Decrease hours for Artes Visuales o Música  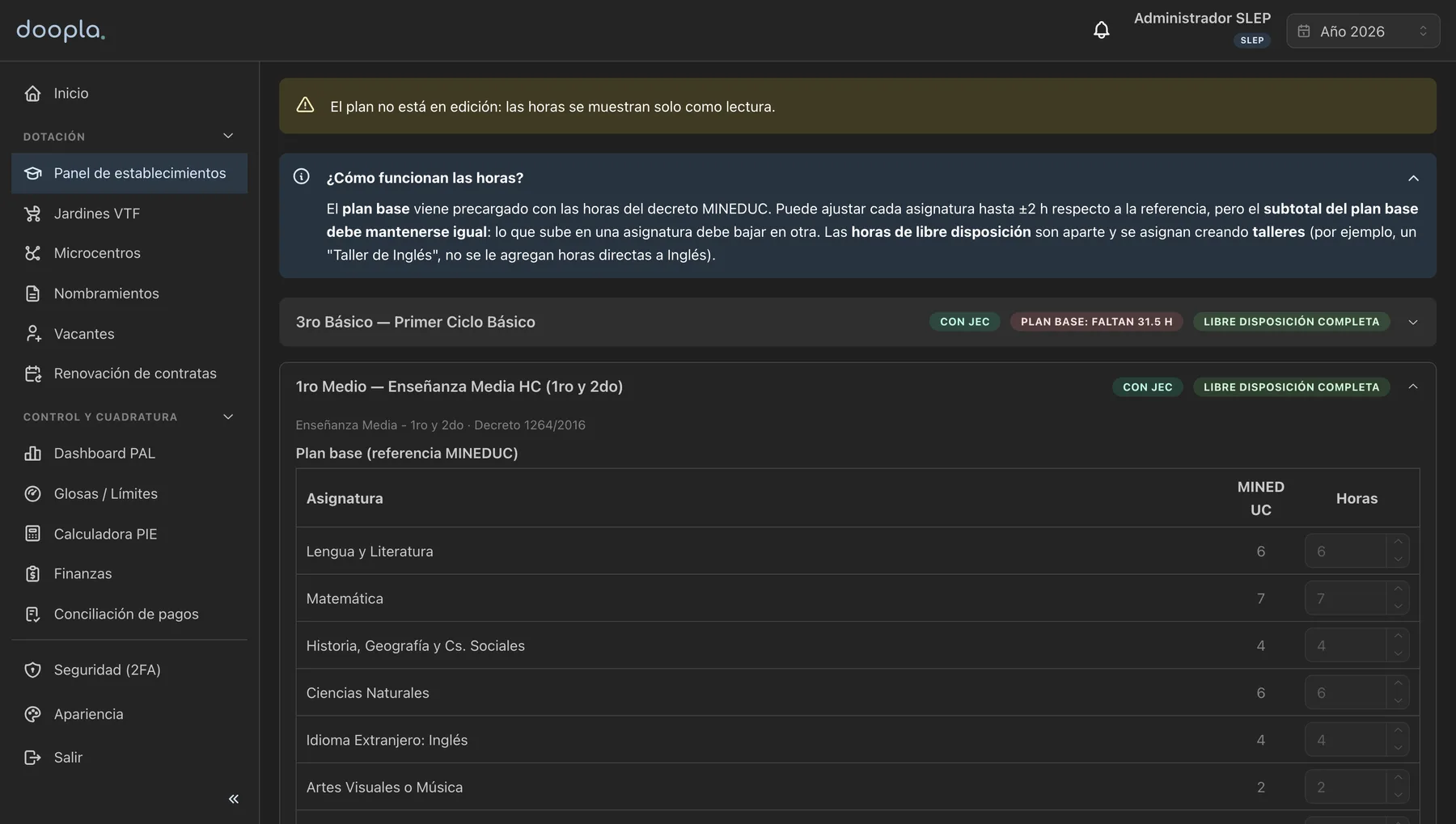[1398, 796]
